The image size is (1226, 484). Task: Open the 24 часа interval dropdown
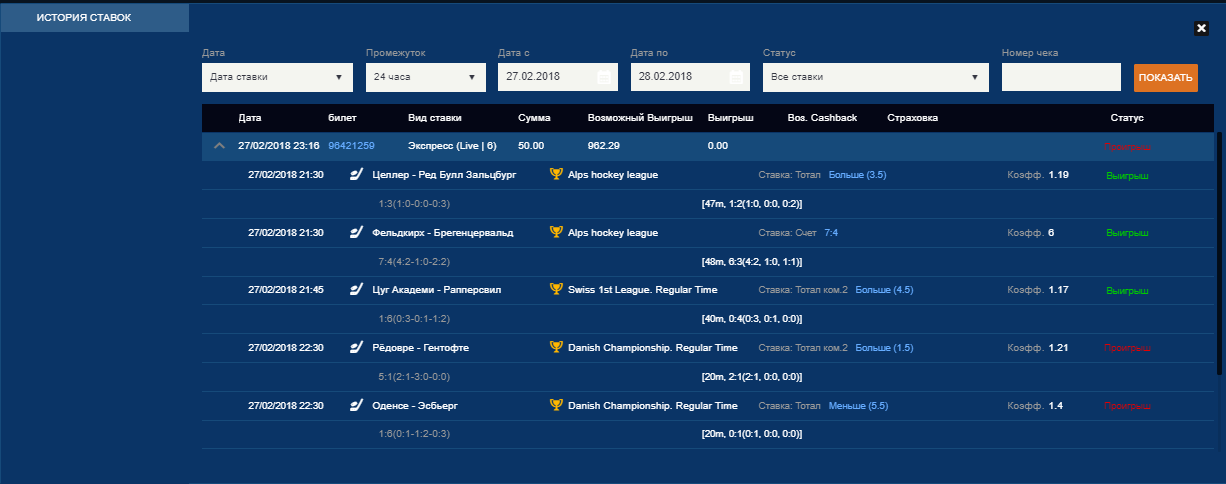426,77
